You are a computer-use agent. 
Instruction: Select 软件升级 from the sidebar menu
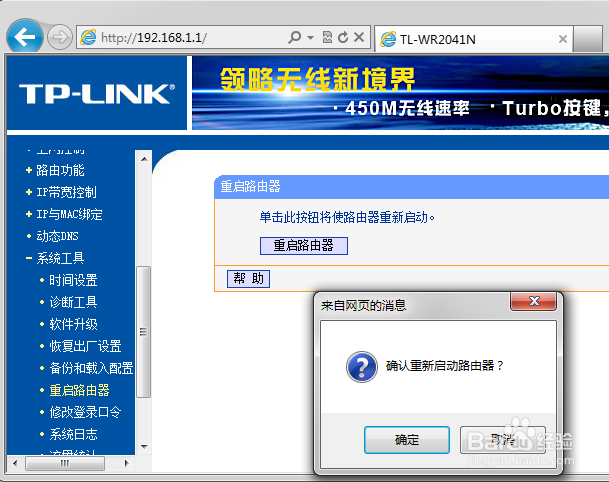(73, 324)
